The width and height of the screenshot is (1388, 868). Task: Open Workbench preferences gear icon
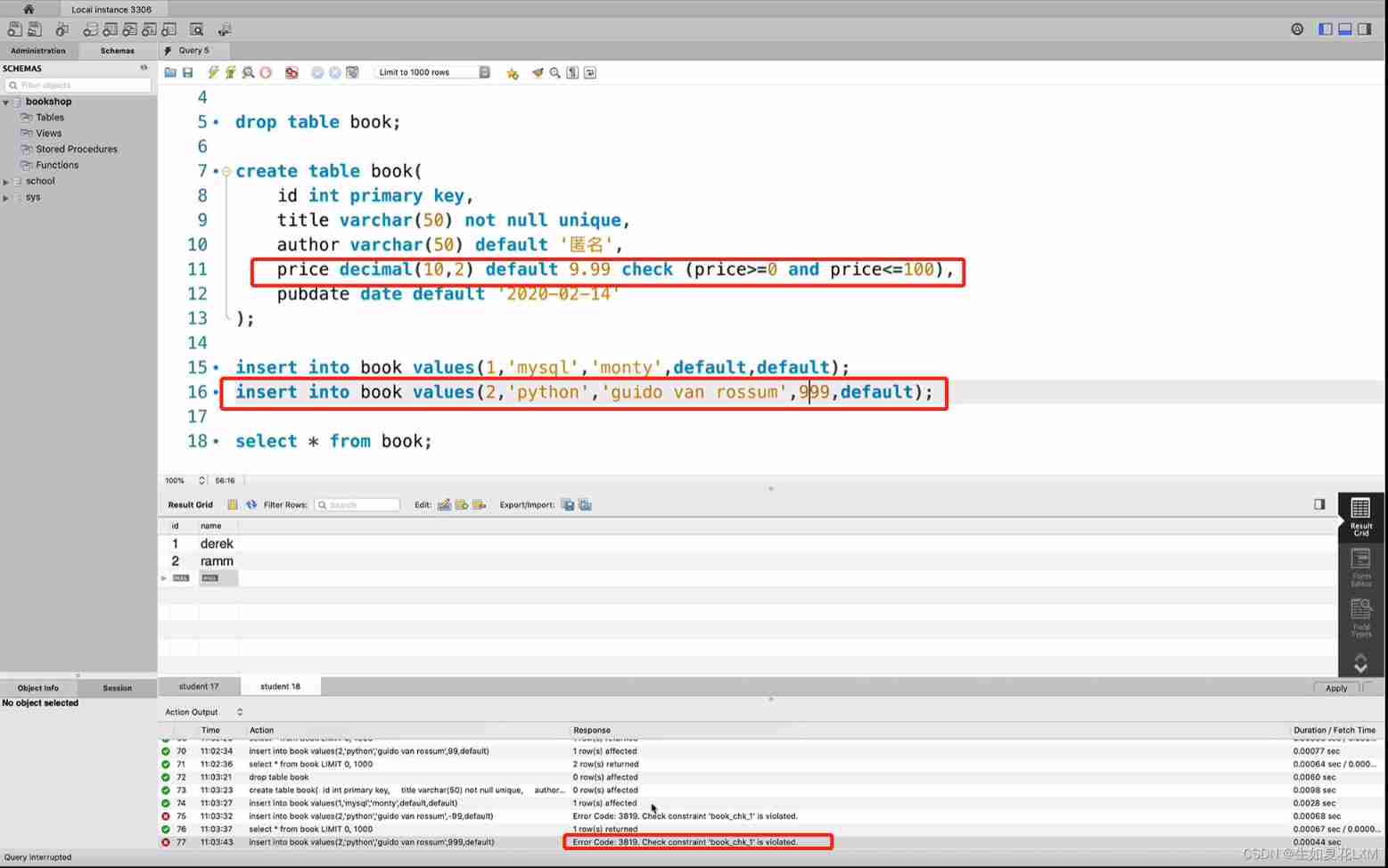click(x=1297, y=29)
